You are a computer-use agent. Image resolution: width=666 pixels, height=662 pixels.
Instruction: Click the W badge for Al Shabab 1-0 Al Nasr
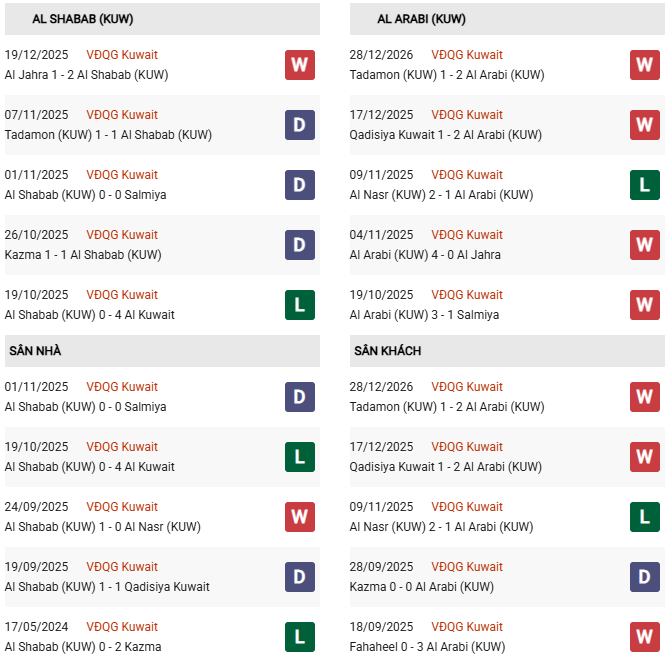click(300, 517)
